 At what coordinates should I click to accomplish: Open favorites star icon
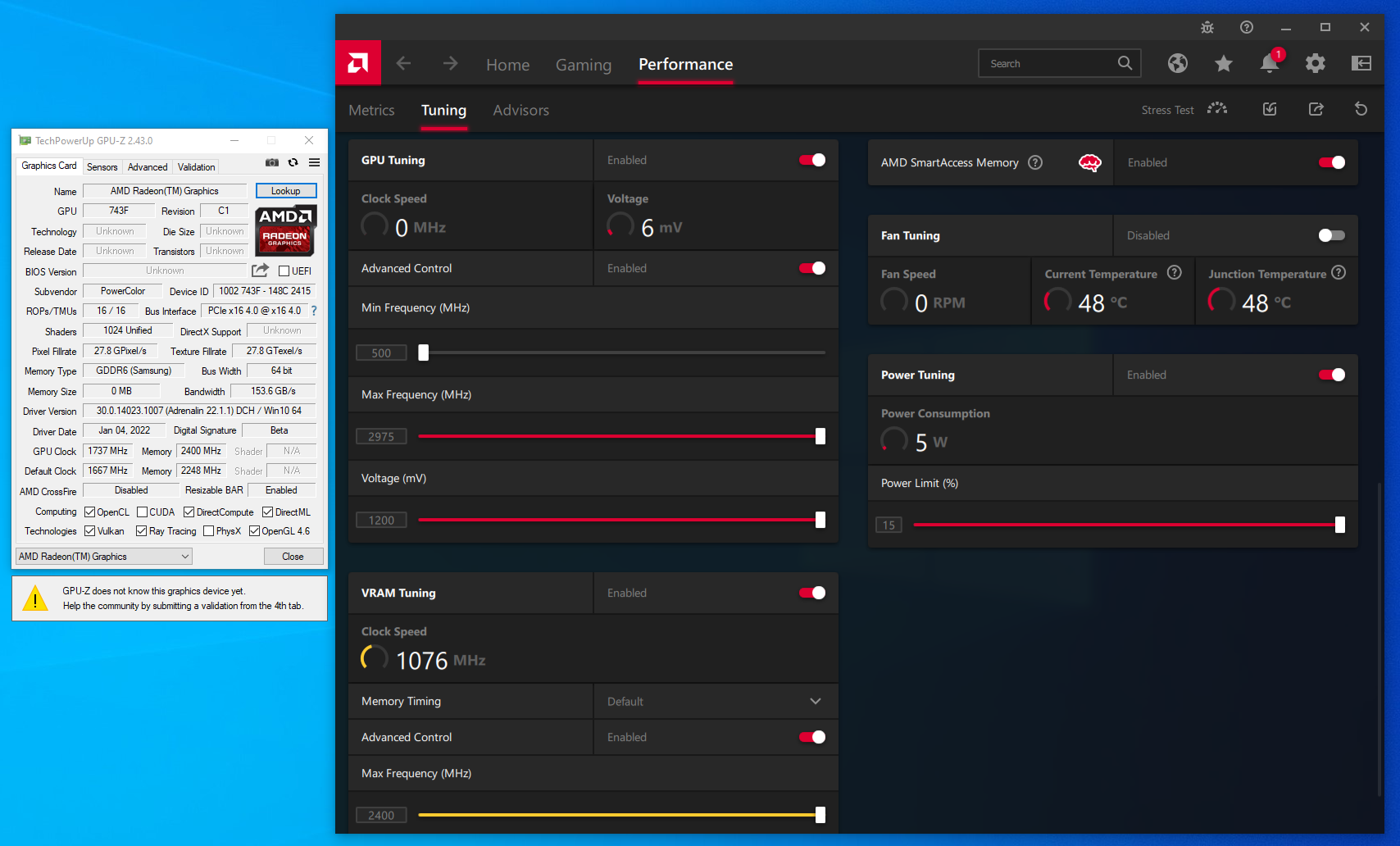[1224, 63]
